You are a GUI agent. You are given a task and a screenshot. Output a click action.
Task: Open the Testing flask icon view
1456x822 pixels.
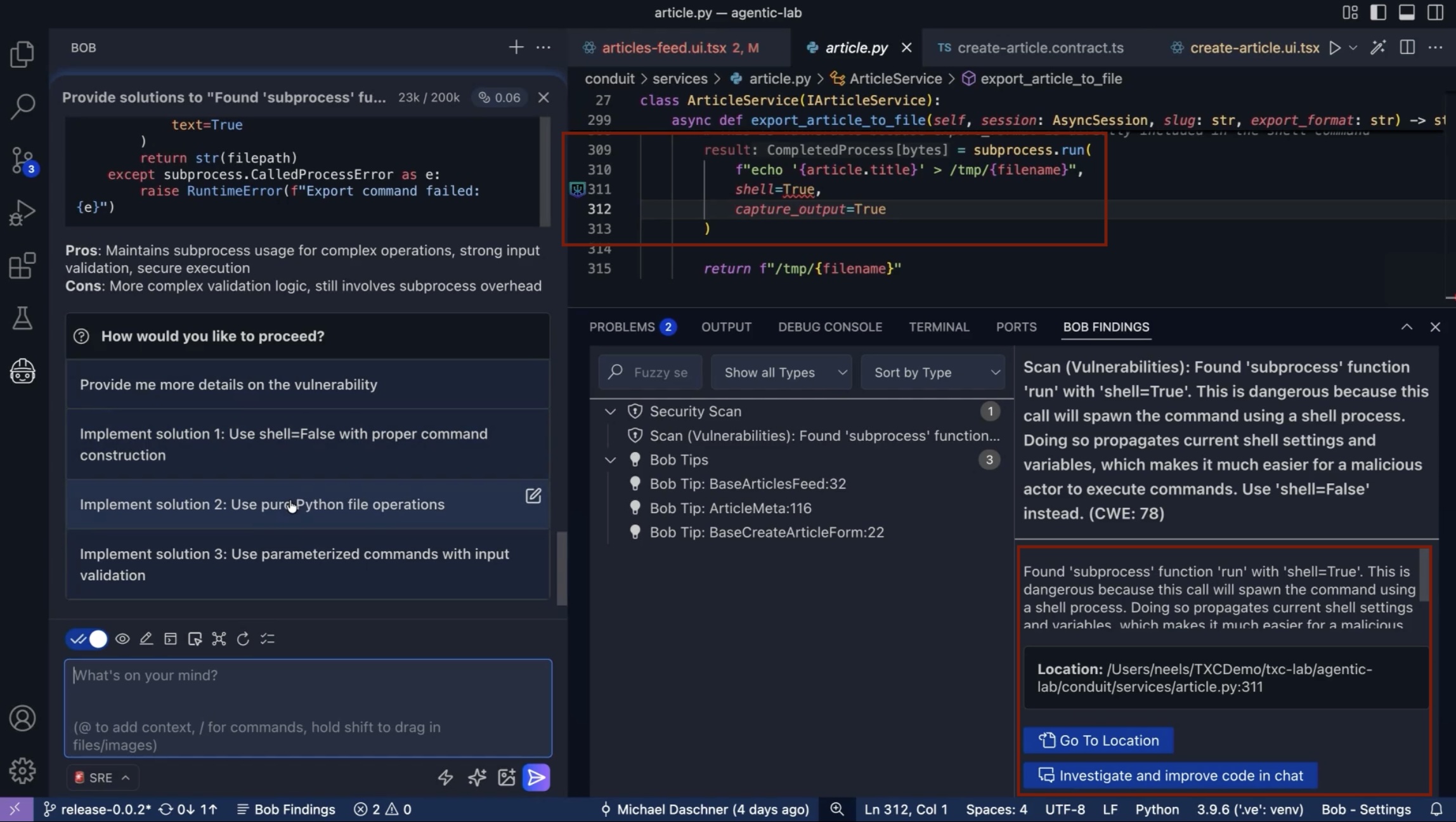tap(22, 318)
